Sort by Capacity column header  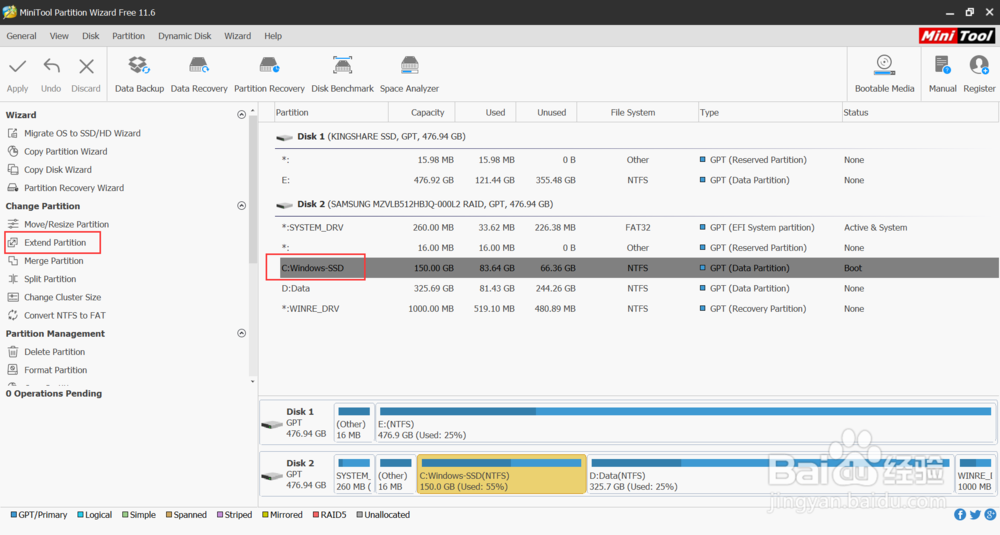[422, 112]
